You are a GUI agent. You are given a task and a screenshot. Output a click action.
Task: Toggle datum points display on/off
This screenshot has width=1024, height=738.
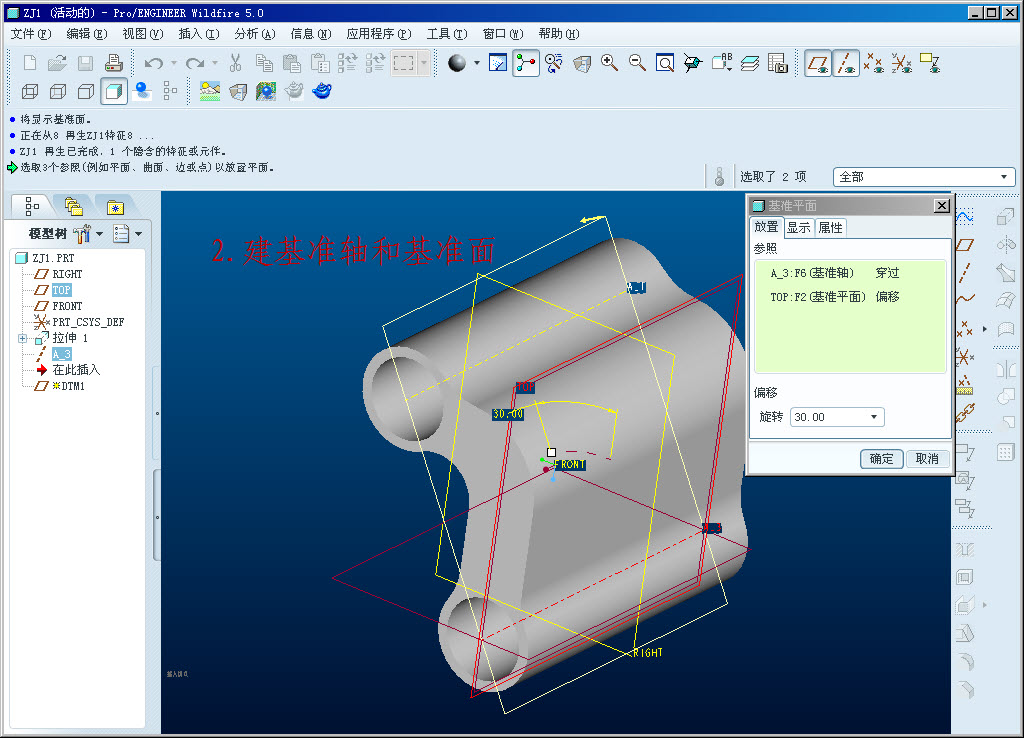coord(874,63)
